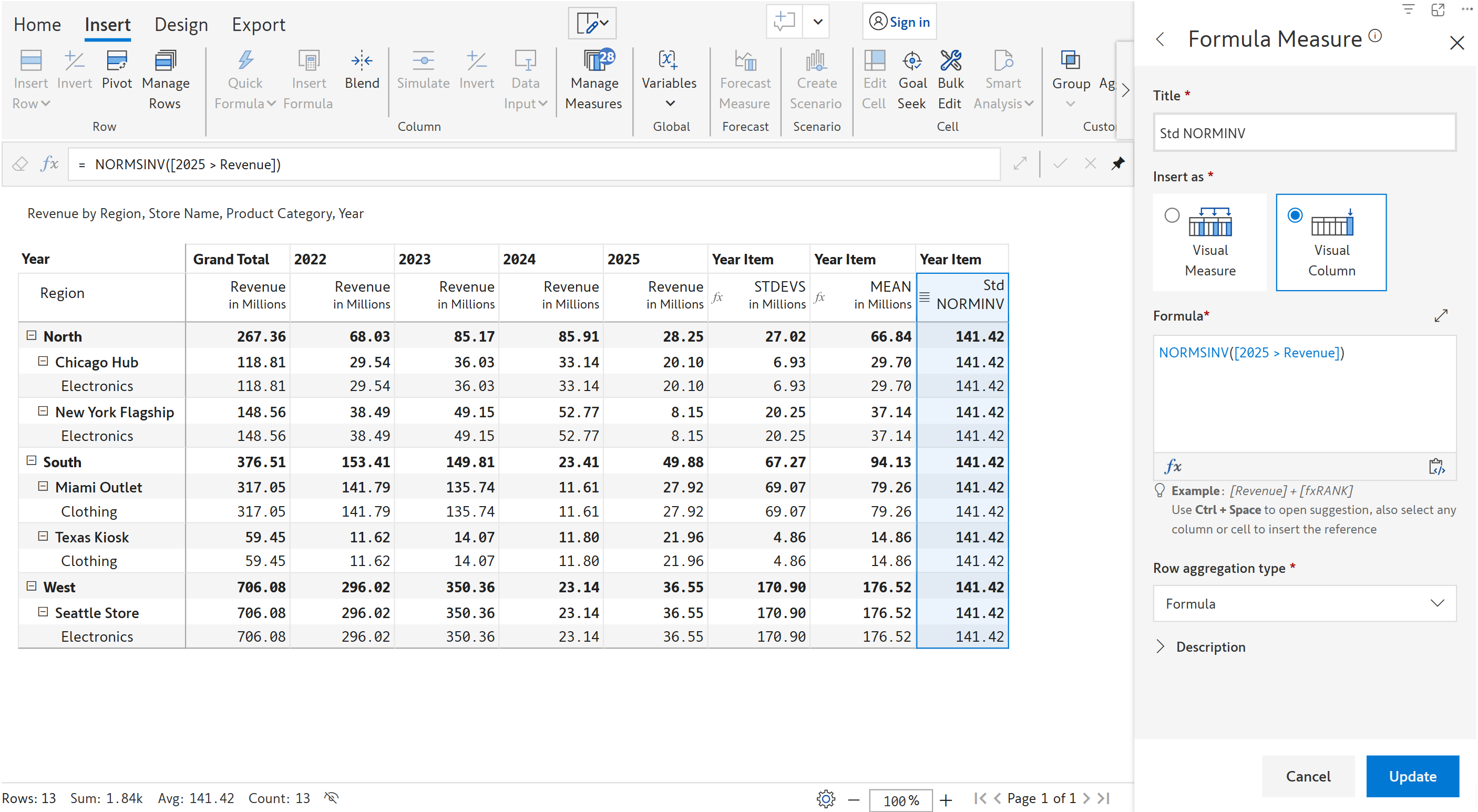The width and height of the screenshot is (1478, 812).
Task: Click the Cancel button
Action: (x=1308, y=776)
